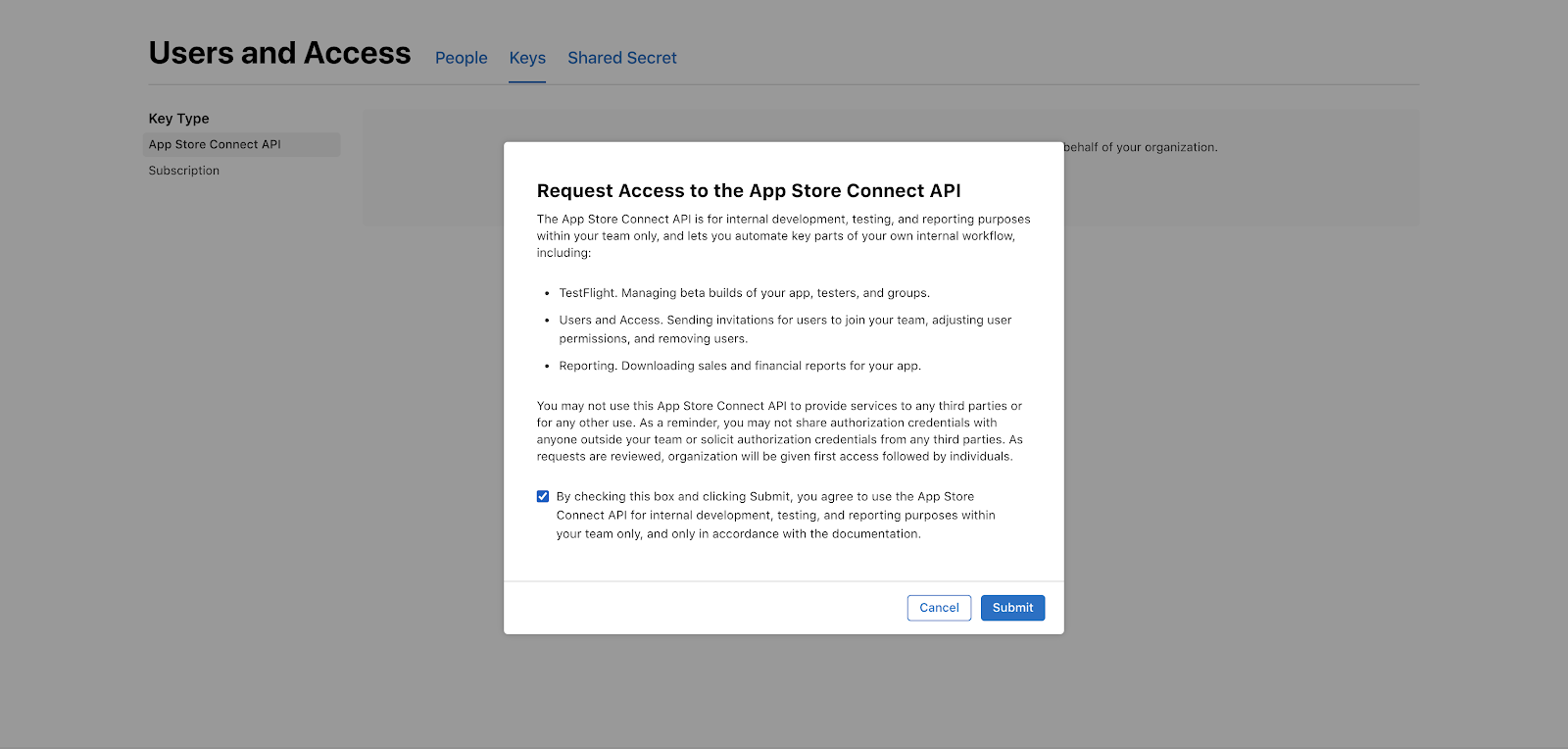Click the Users and Access bullet describing invitations

784,328
